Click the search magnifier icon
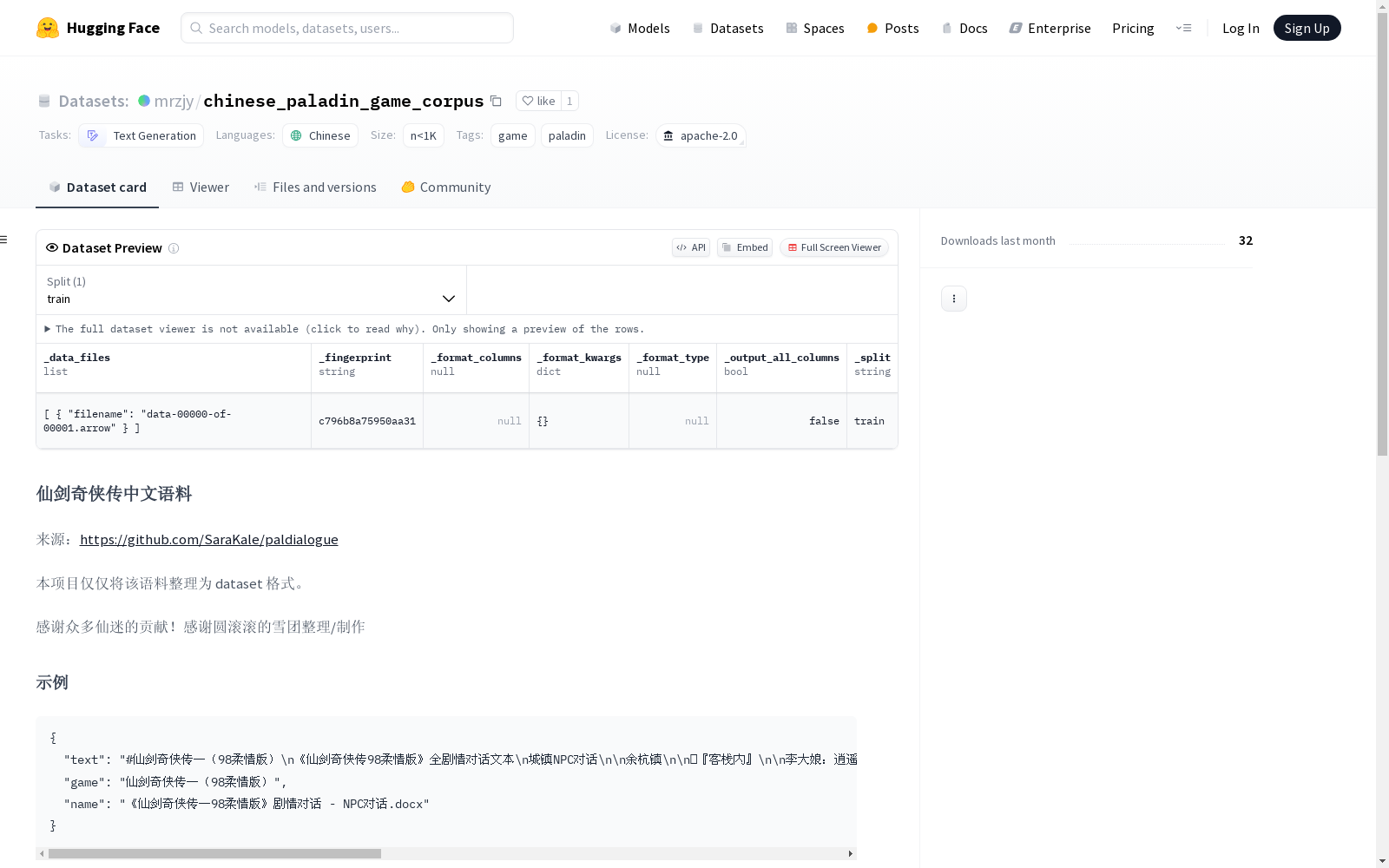This screenshot has width=1389, height=868. click(196, 28)
